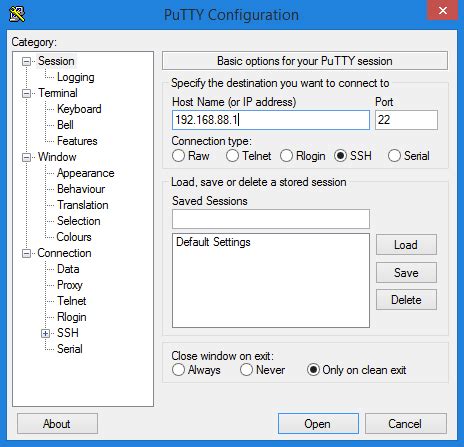464x447 pixels.
Task: Open the Proxy settings category
Action: pyautogui.click(x=70, y=285)
